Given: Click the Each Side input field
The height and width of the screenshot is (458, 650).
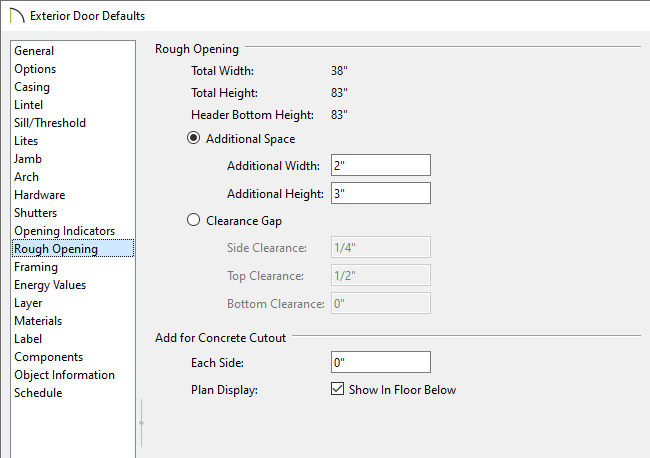Looking at the screenshot, I should [x=381, y=362].
